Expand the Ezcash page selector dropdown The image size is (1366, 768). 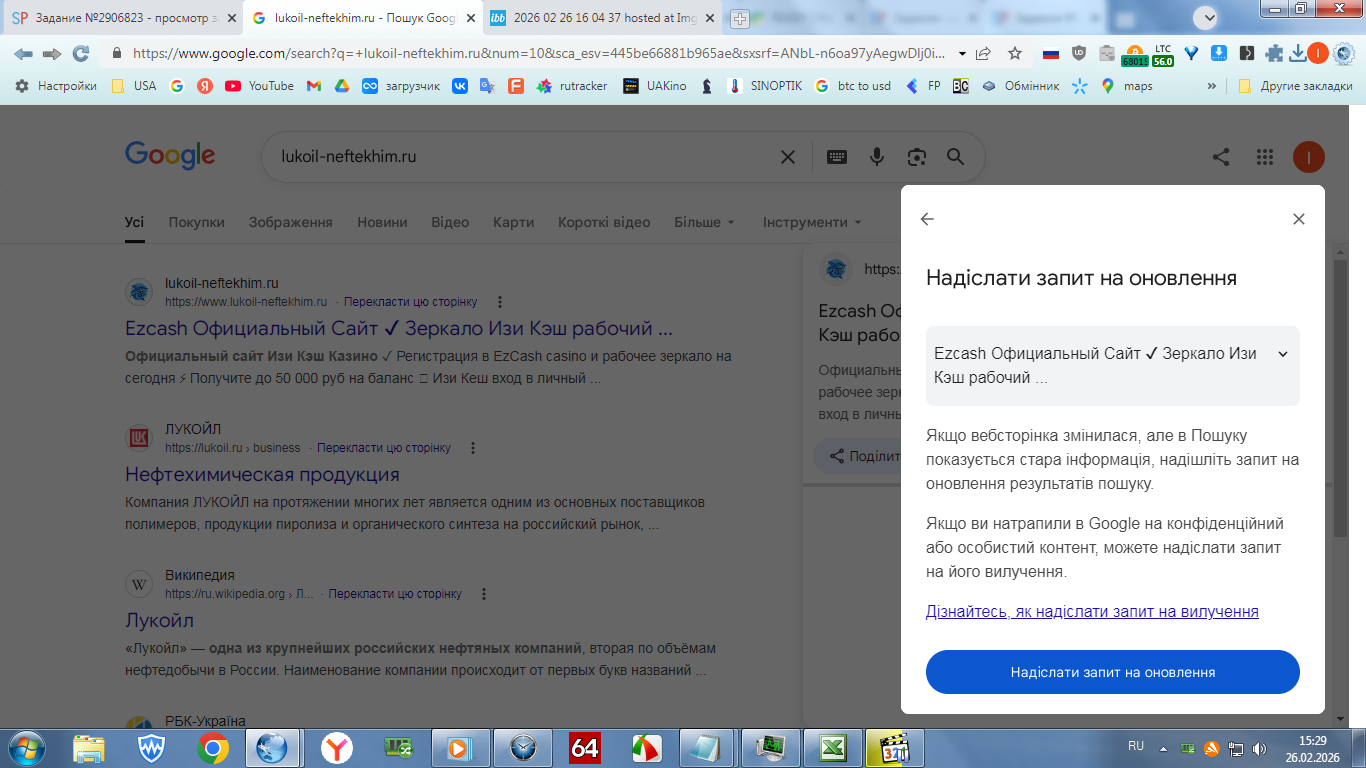tap(1113, 366)
